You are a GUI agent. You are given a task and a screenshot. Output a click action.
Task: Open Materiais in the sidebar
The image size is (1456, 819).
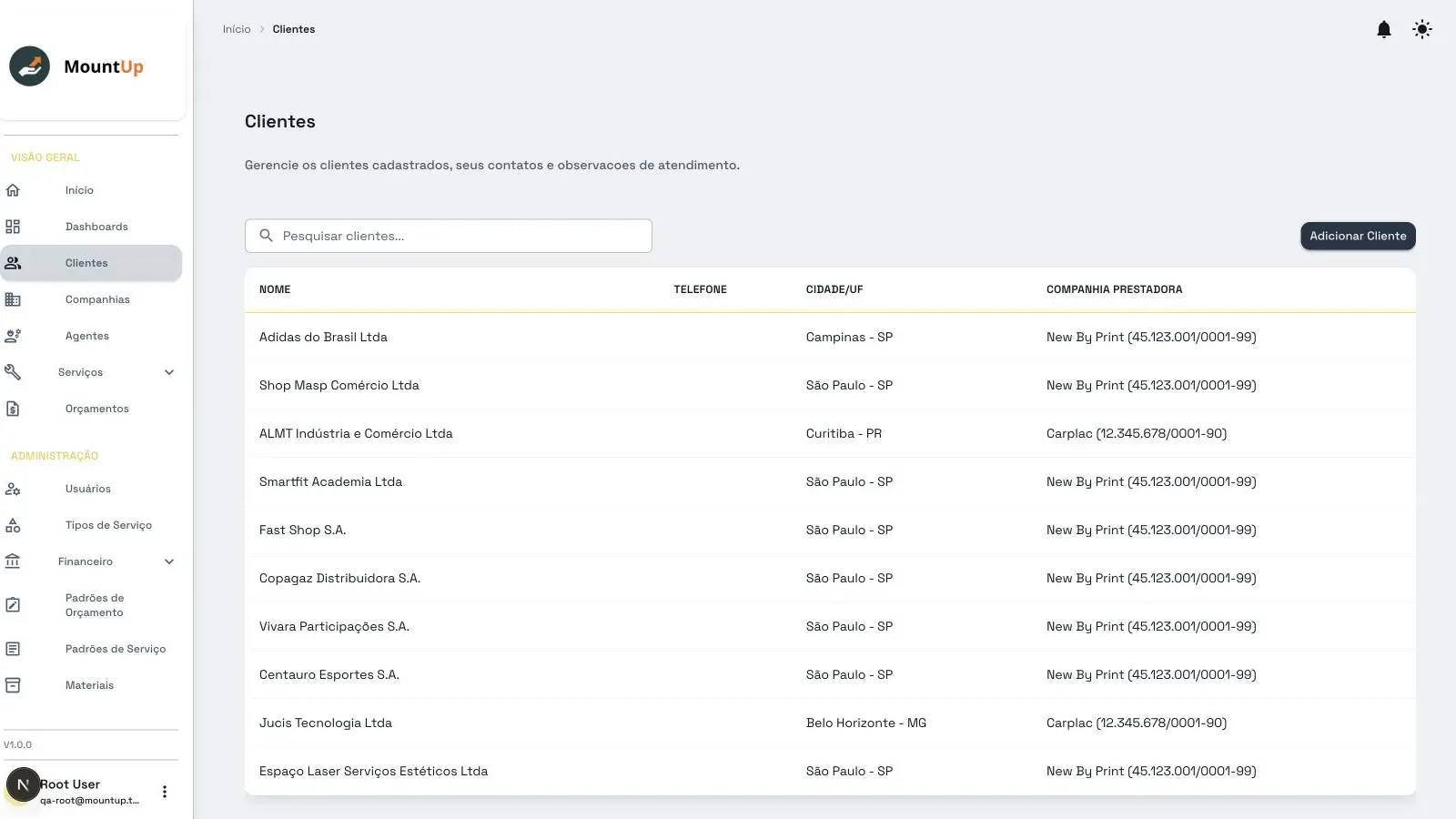(91, 685)
